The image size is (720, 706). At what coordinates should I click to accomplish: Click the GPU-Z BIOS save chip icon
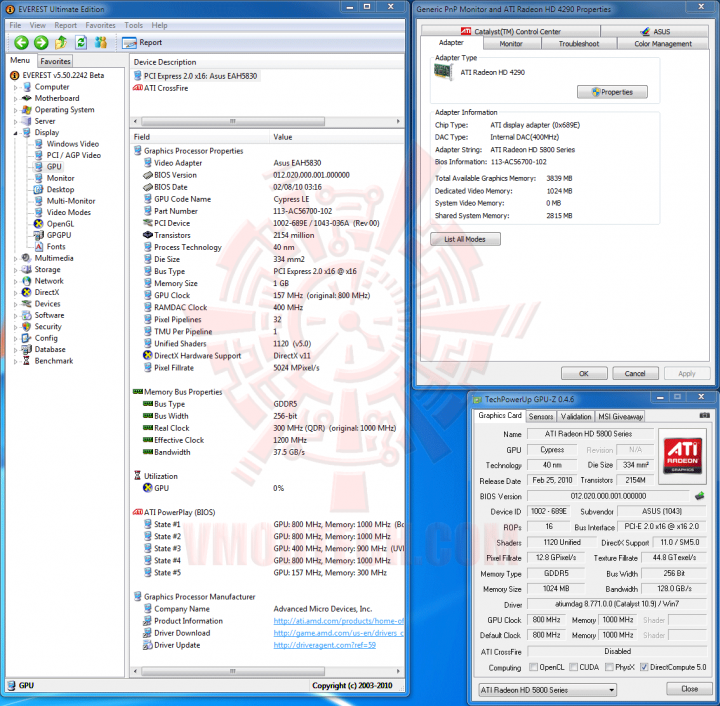pos(699,496)
